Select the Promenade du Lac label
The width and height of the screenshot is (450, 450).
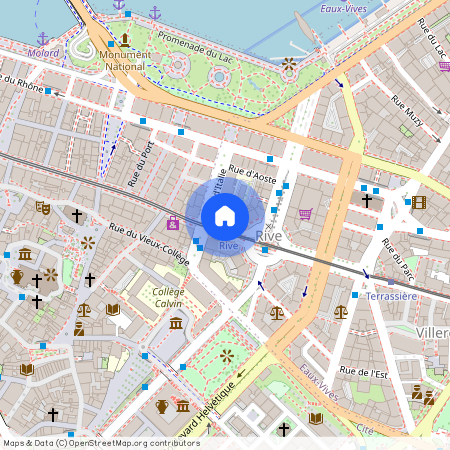coord(195,47)
